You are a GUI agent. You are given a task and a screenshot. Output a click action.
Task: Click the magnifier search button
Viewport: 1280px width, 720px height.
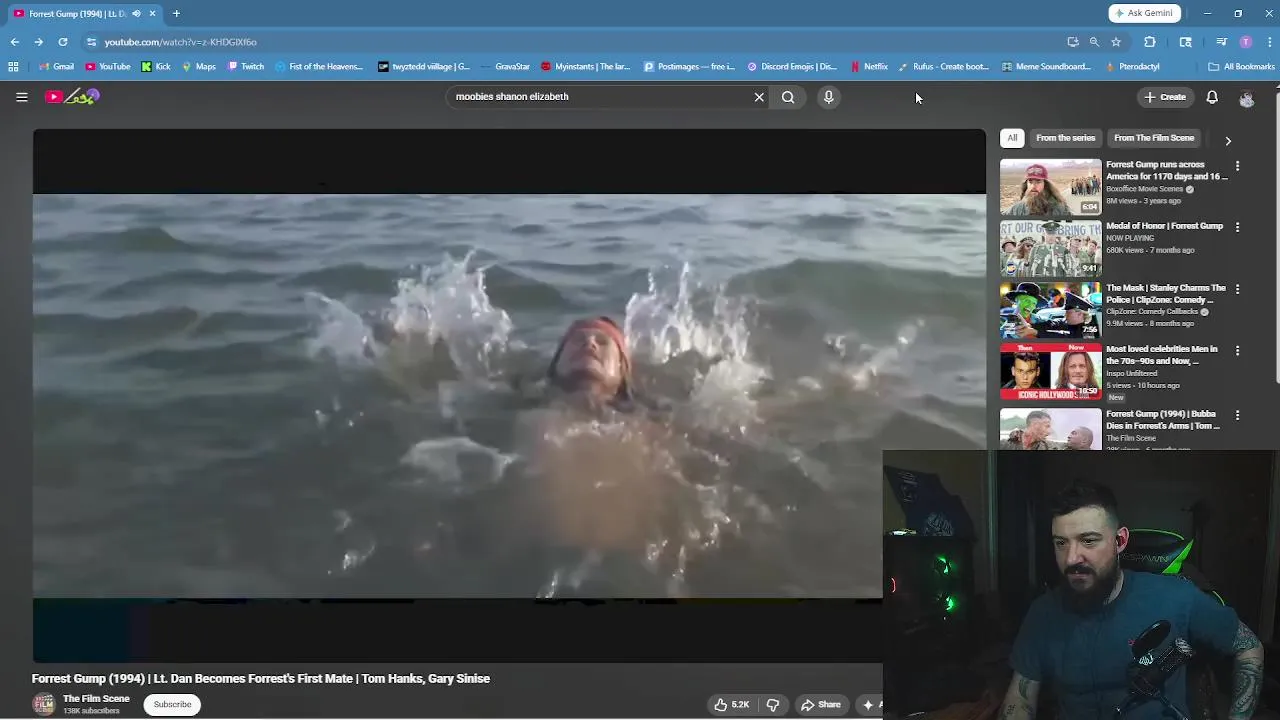coord(788,97)
